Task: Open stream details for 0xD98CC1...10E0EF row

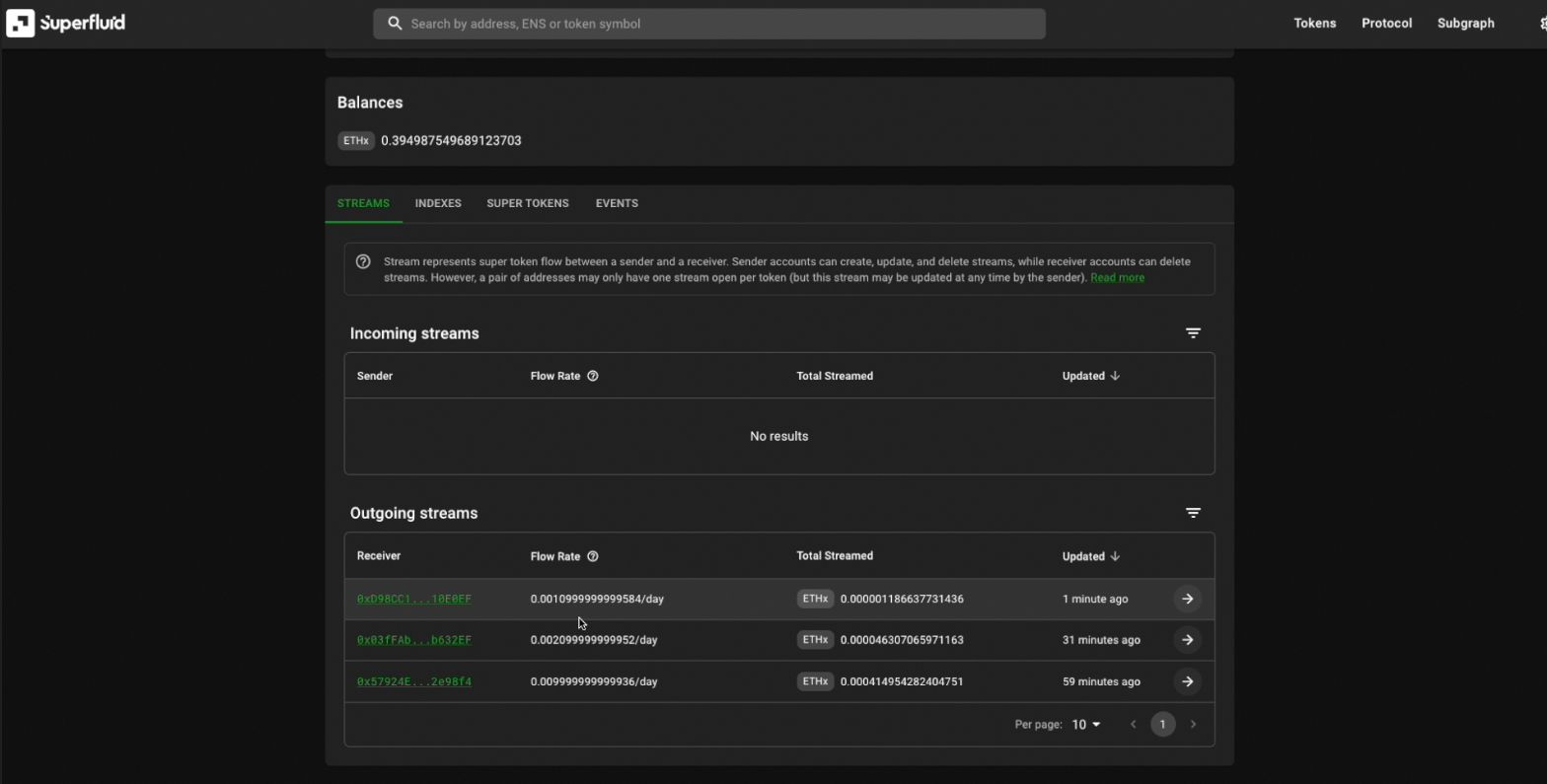Action: (x=1188, y=599)
